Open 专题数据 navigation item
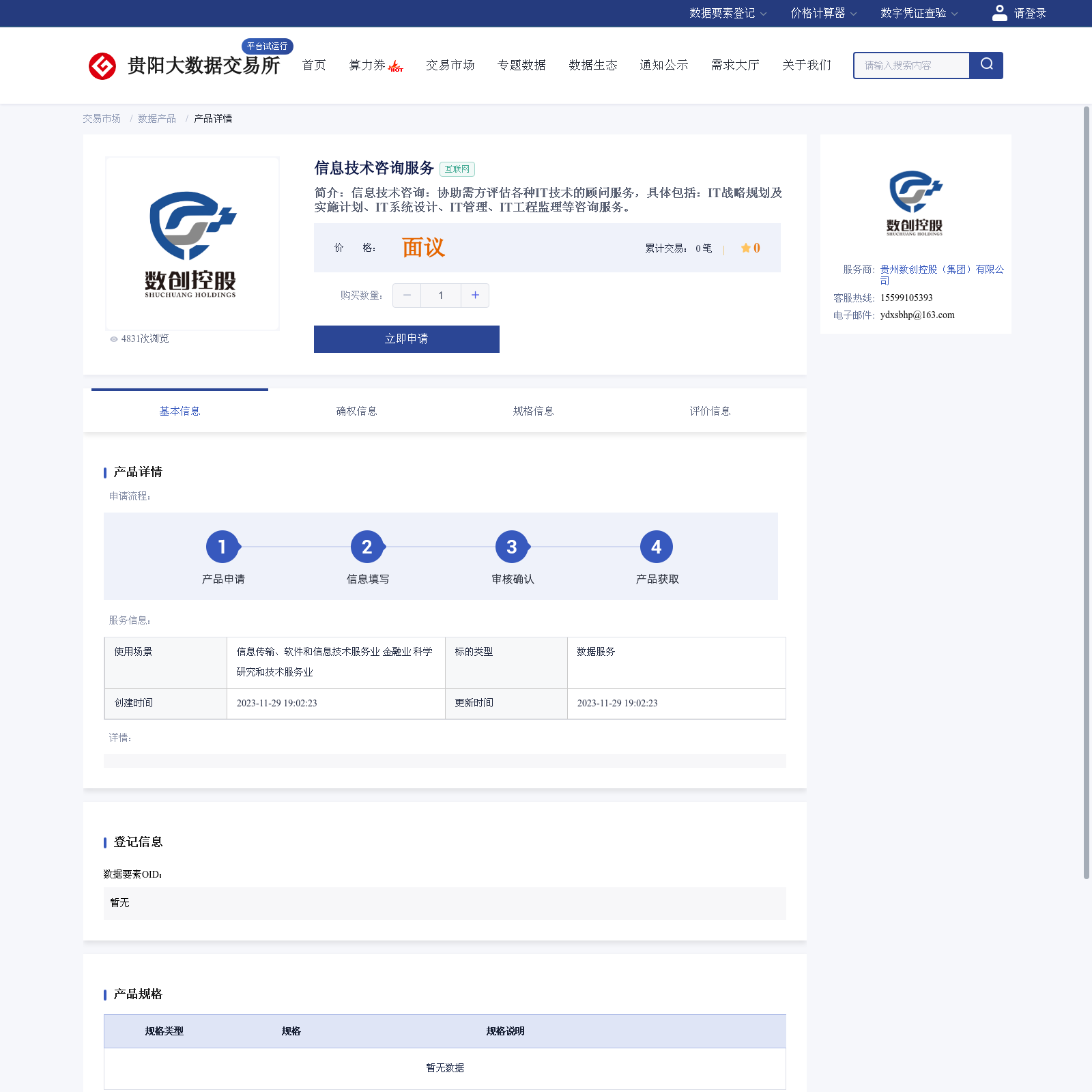Screen dimensions: 1092x1092 pyautogui.click(x=521, y=65)
